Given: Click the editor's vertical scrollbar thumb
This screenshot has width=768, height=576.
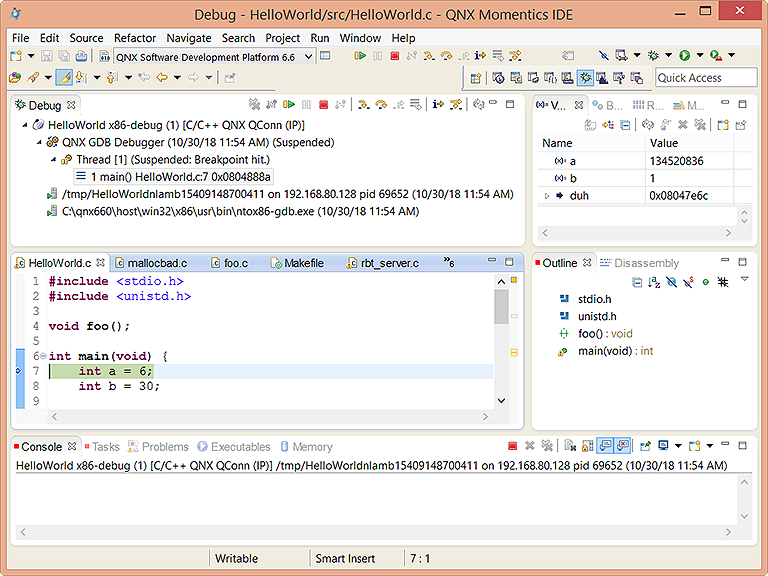Looking at the screenshot, I should (x=501, y=306).
